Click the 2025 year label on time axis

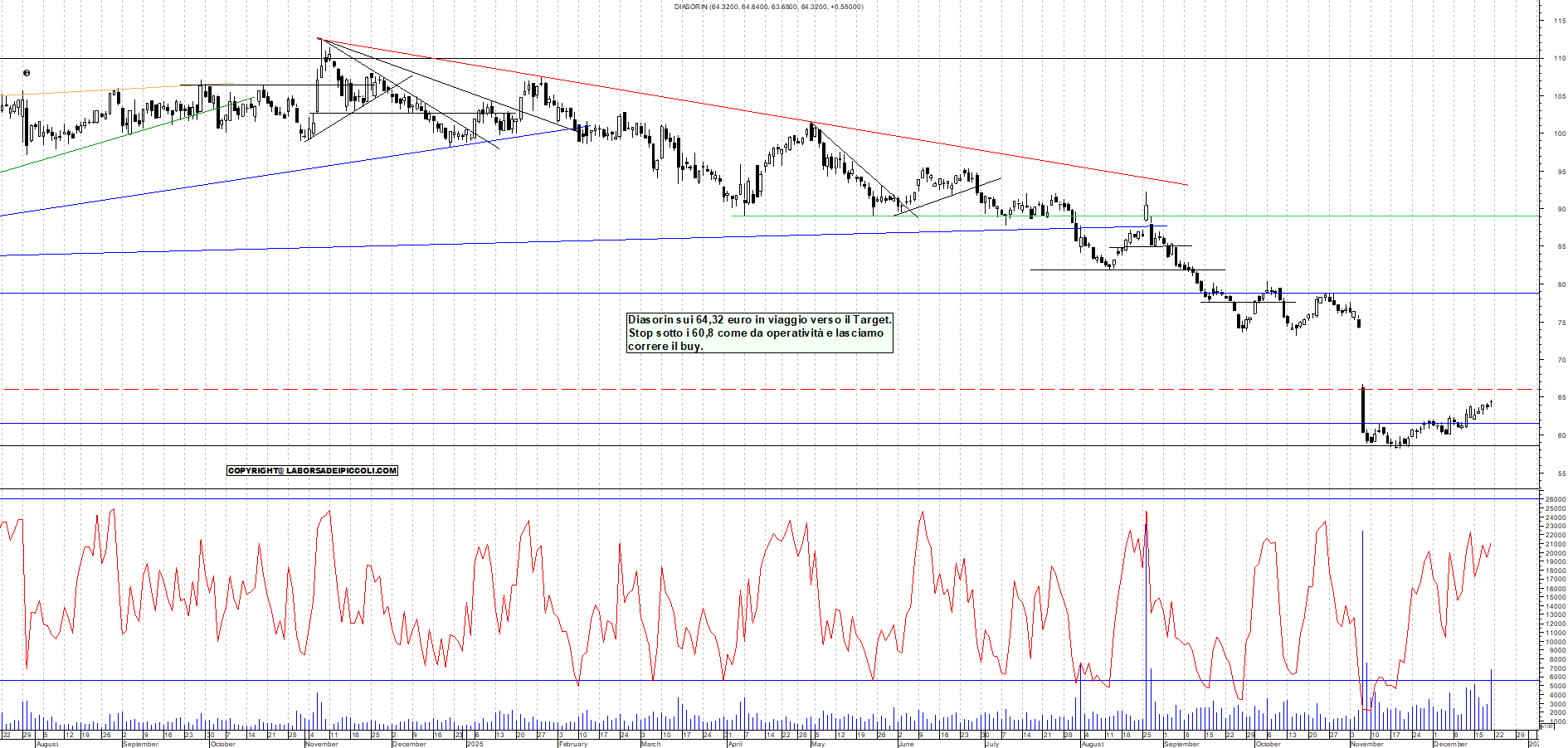[475, 744]
